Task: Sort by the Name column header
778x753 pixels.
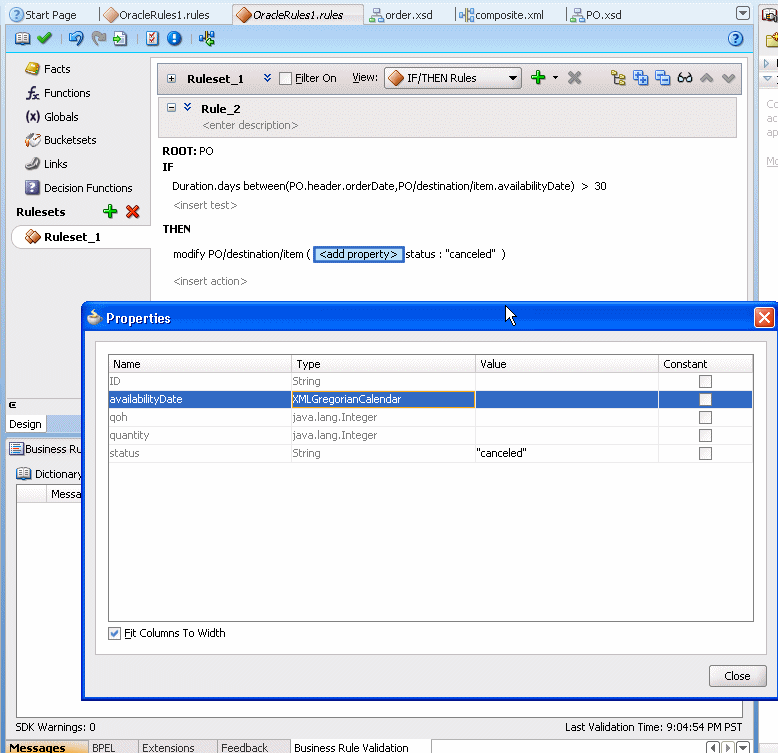Action: point(200,364)
